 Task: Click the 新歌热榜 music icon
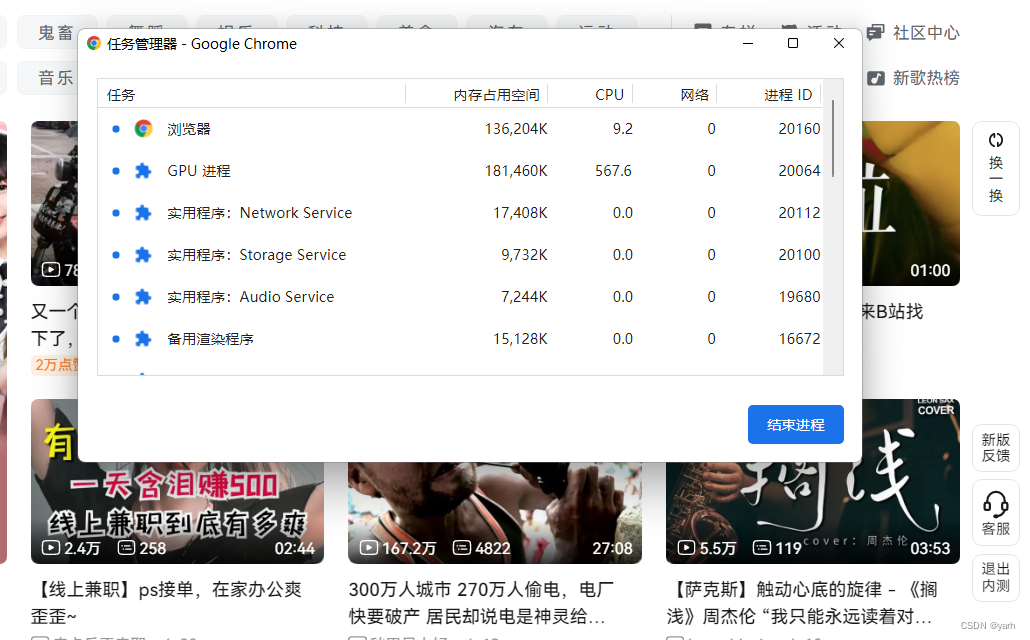pyautogui.click(x=875, y=78)
